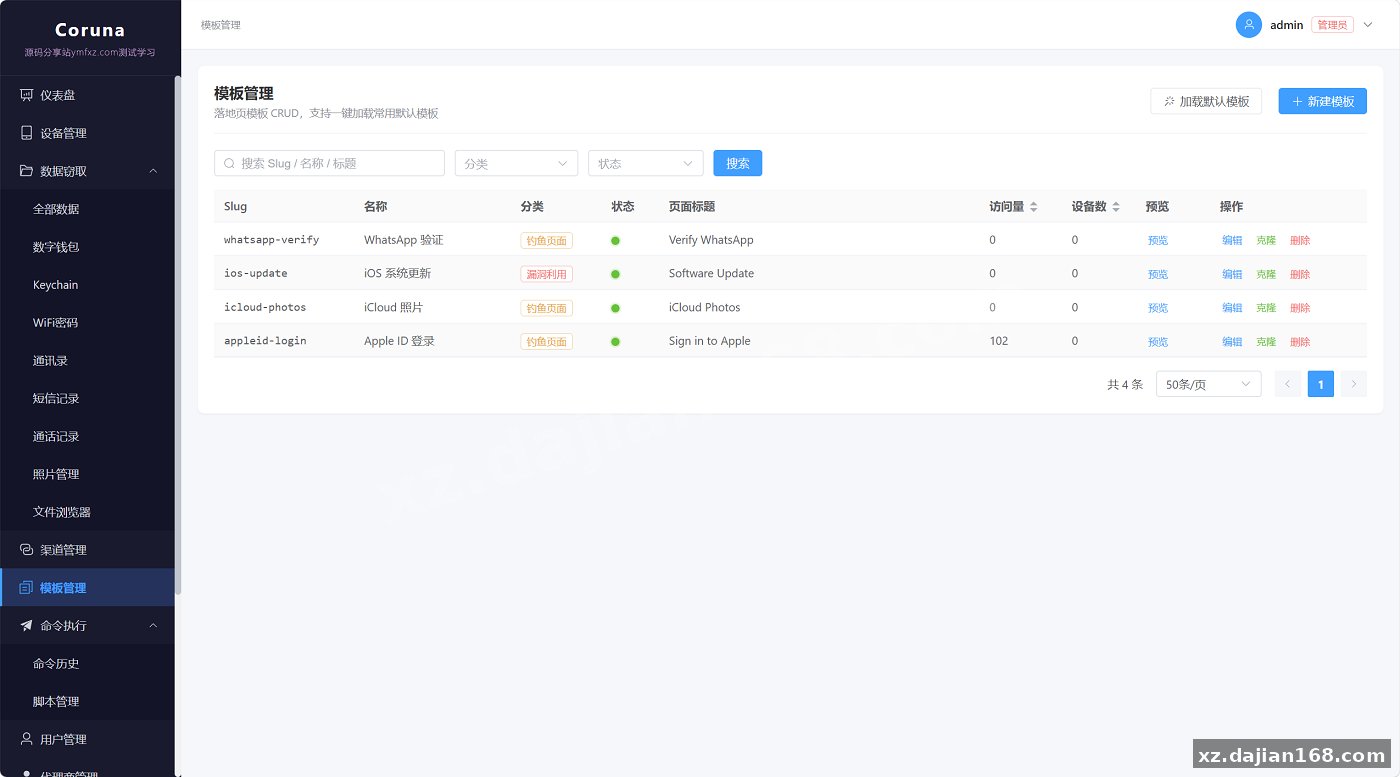The width and height of the screenshot is (1400, 777).
Task: Open 命令历史 in the sidebar
Action: [x=87, y=664]
